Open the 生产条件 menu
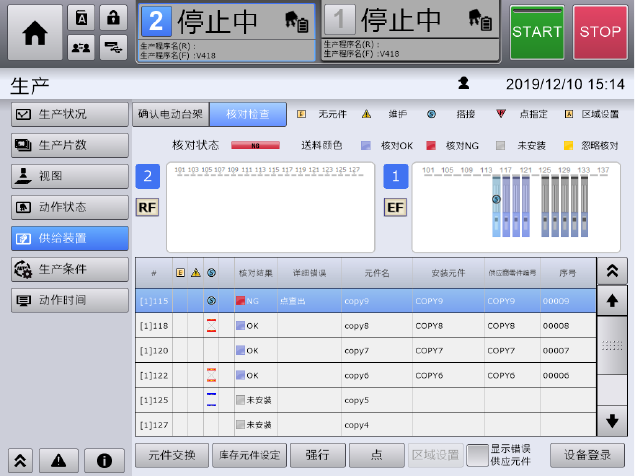Image resolution: width=635 pixels, height=476 pixels. tap(70, 269)
